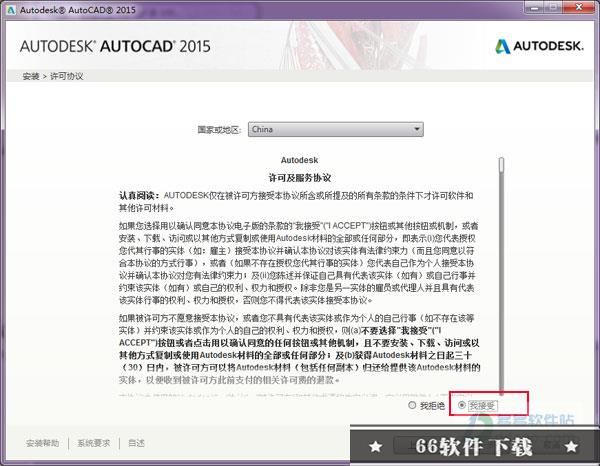Click the 安装 breadcrumb text
600x466 pixels.
[x=31, y=76]
